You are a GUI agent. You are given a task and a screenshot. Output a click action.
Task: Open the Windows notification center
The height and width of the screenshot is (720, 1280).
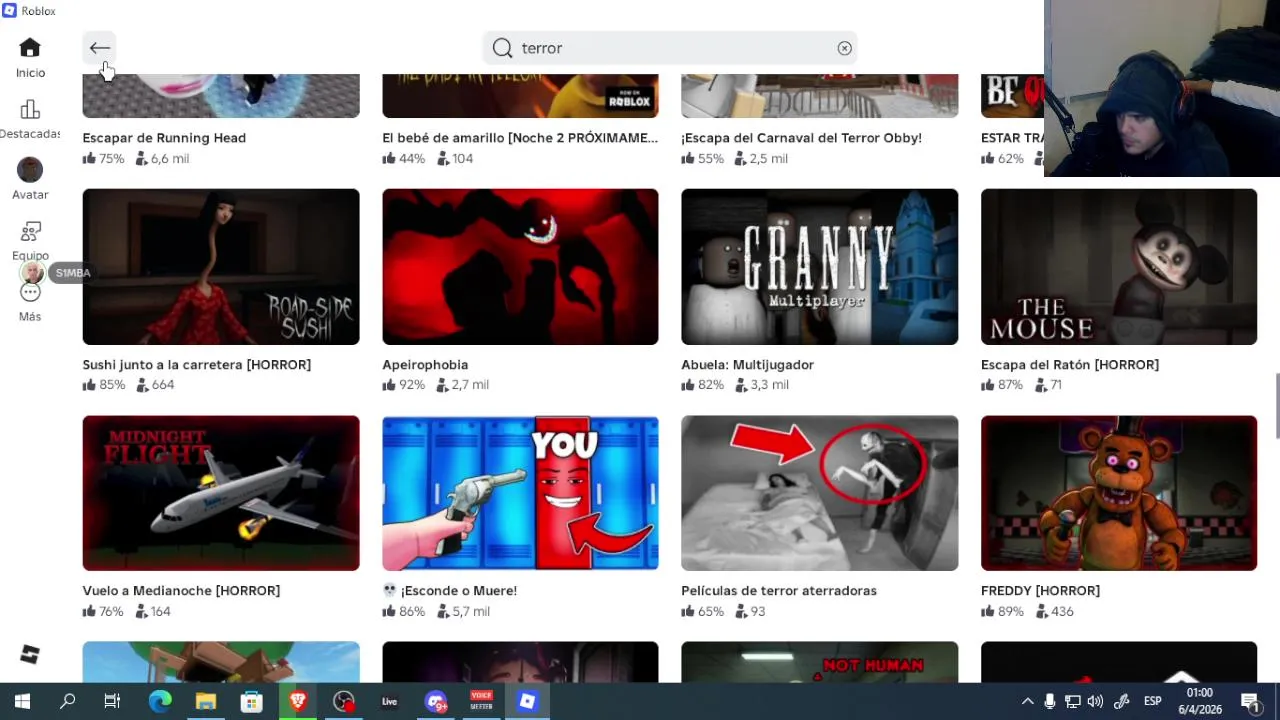tap(1250, 702)
